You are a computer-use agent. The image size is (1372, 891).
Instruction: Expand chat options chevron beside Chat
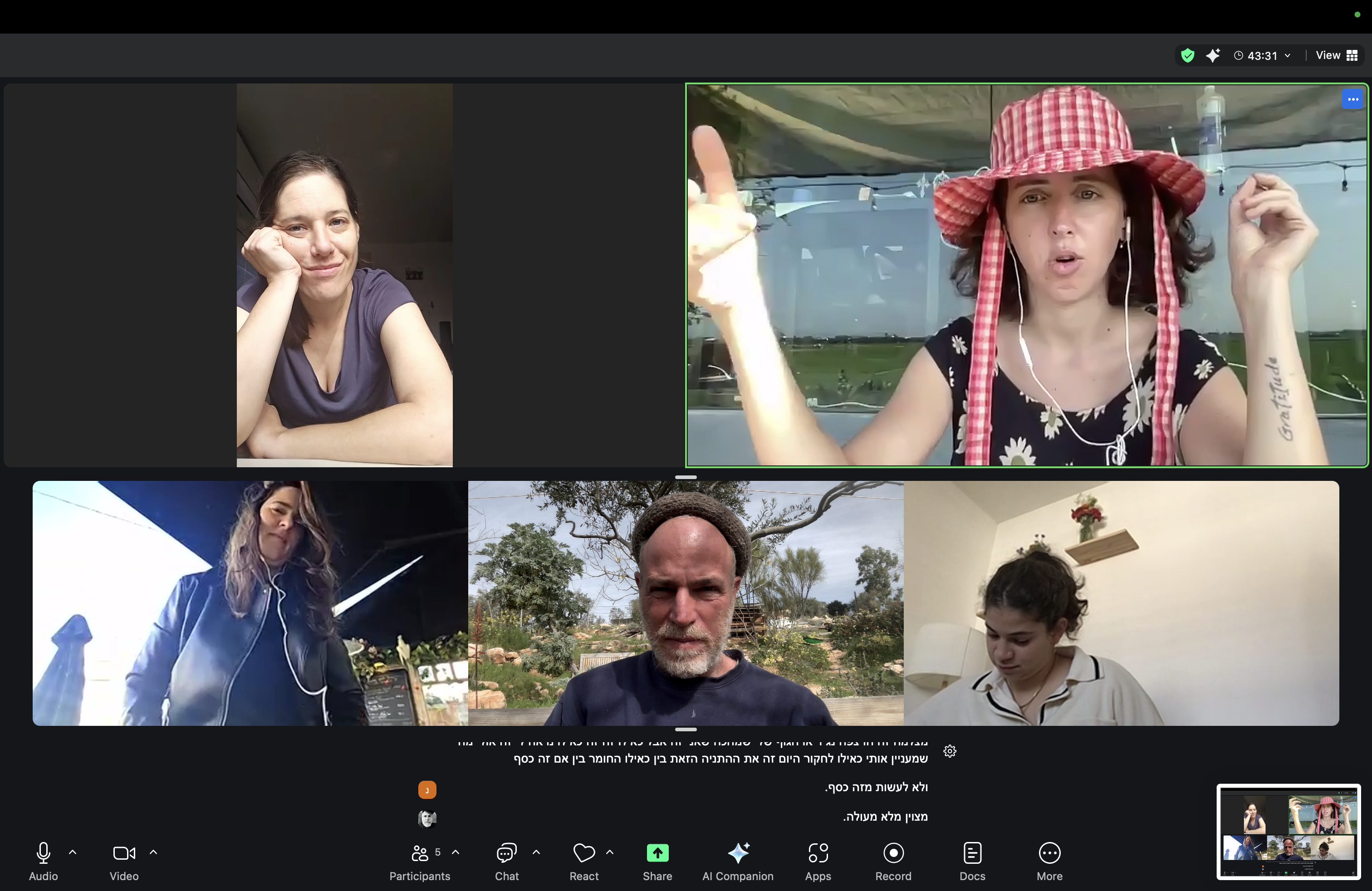tap(536, 852)
